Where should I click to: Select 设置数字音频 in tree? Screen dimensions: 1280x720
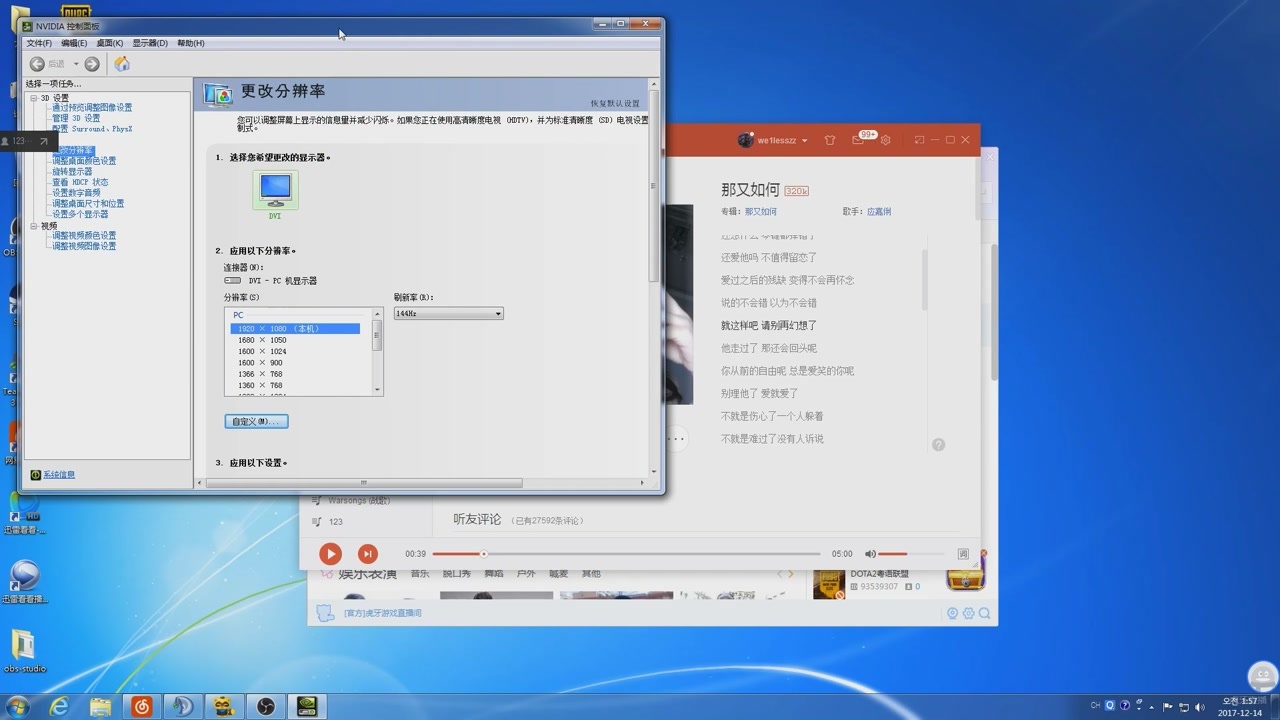(76, 193)
